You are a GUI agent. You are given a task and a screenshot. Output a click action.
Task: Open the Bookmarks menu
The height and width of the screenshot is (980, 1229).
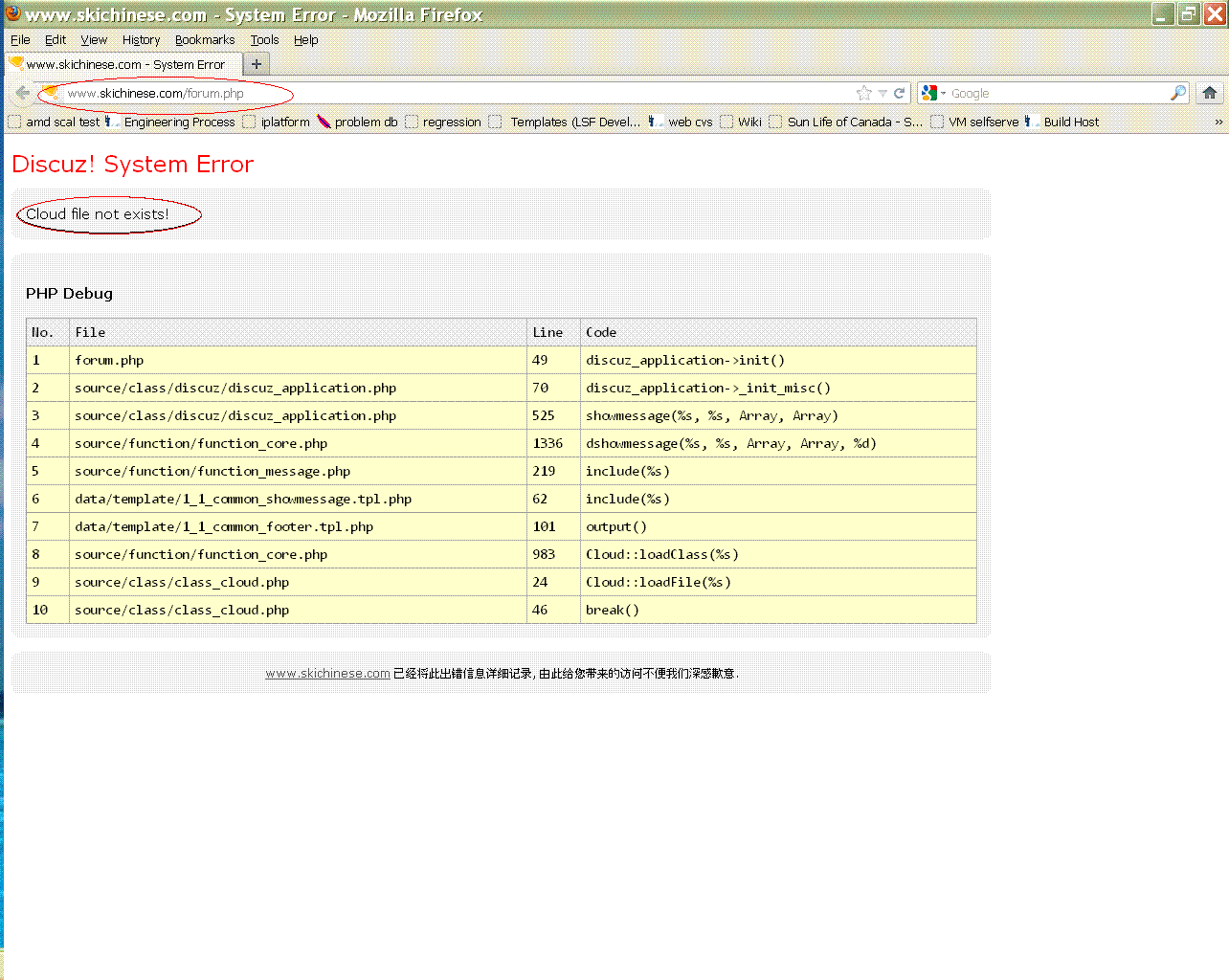(204, 40)
